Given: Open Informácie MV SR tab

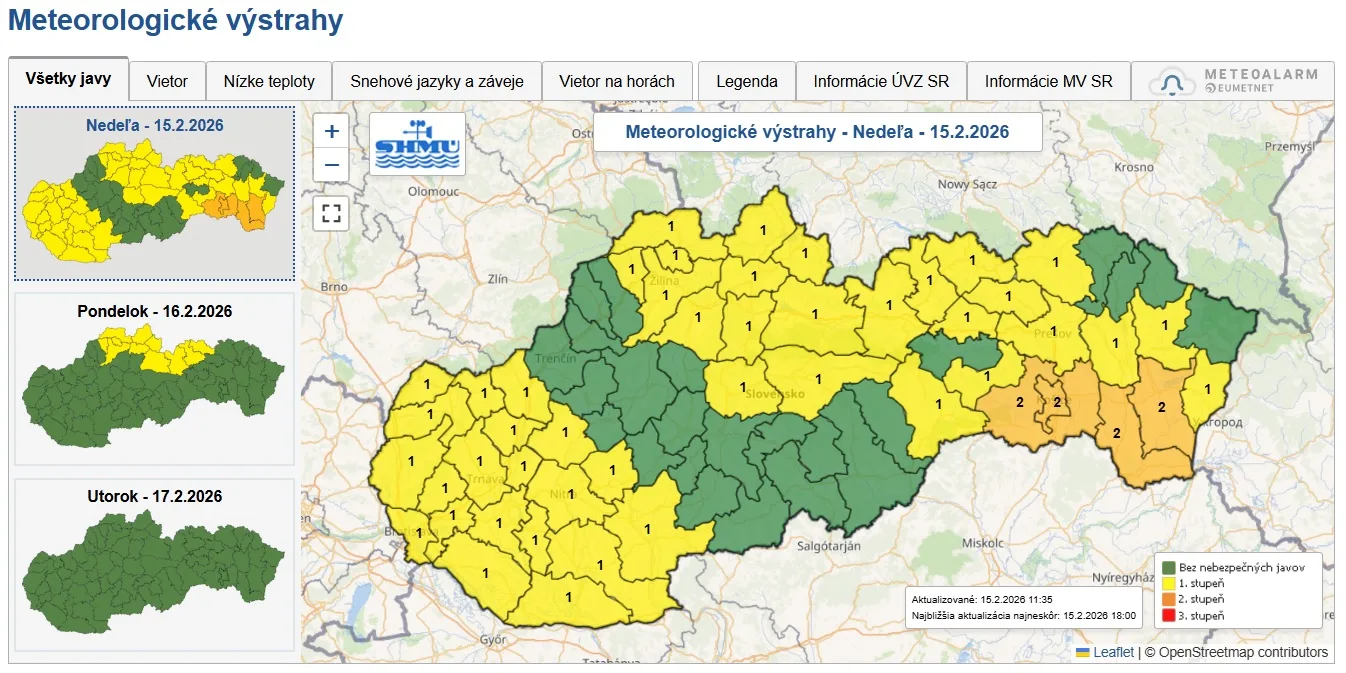Looking at the screenshot, I should coord(1048,82).
